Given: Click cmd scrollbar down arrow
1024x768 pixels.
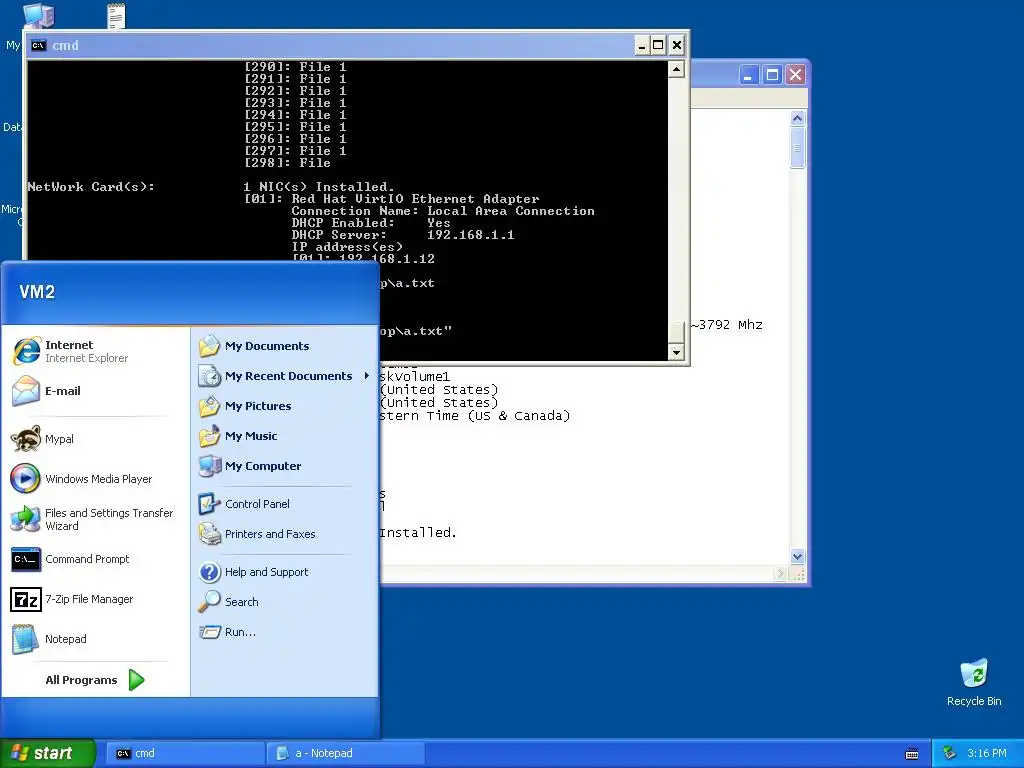Looking at the screenshot, I should pos(676,353).
